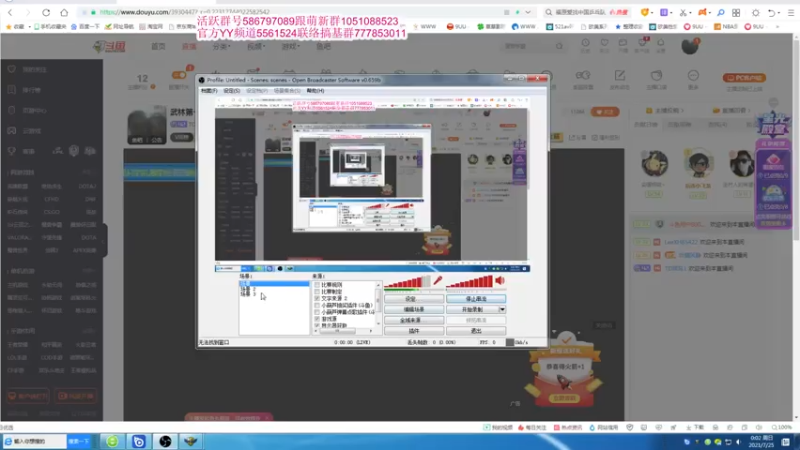The height and width of the screenshot is (450, 800).
Task: Toggle 比赛制定 source checkbox in OBS
Action: [317, 291]
